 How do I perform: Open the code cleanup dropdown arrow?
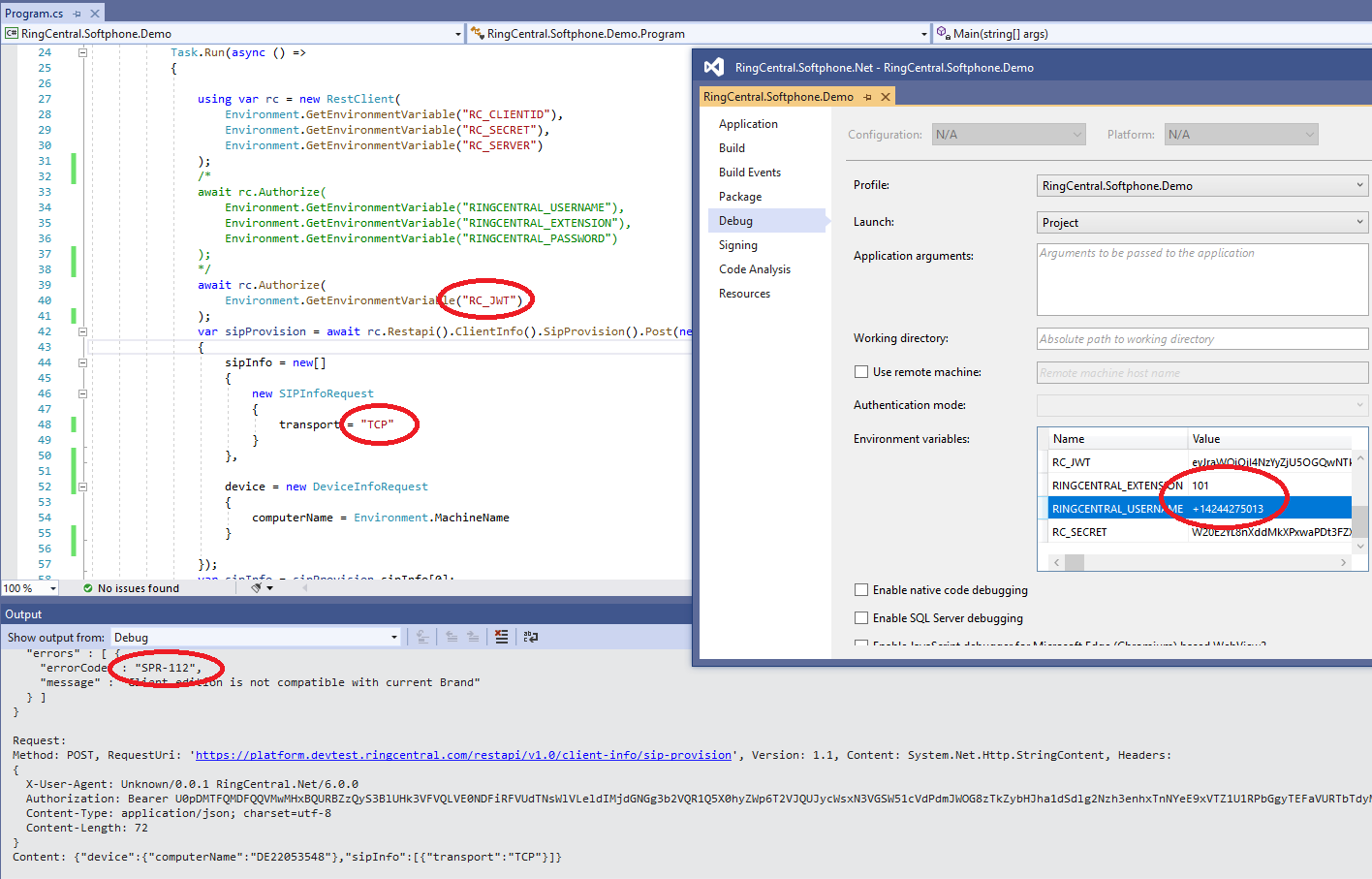coord(270,588)
